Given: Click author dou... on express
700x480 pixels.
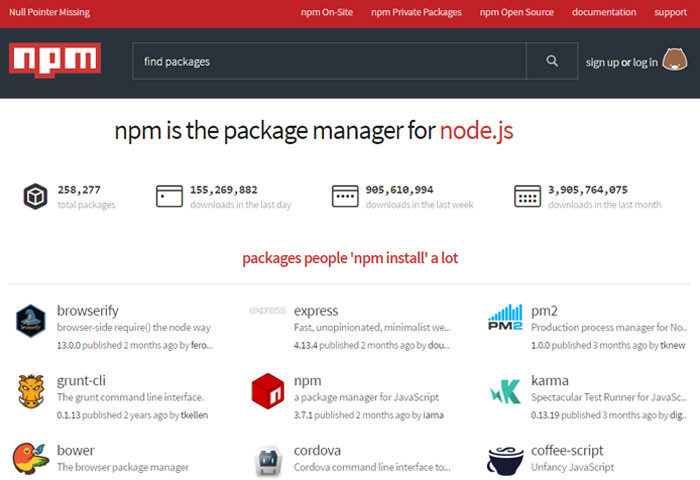Looking at the screenshot, I should [439, 345].
